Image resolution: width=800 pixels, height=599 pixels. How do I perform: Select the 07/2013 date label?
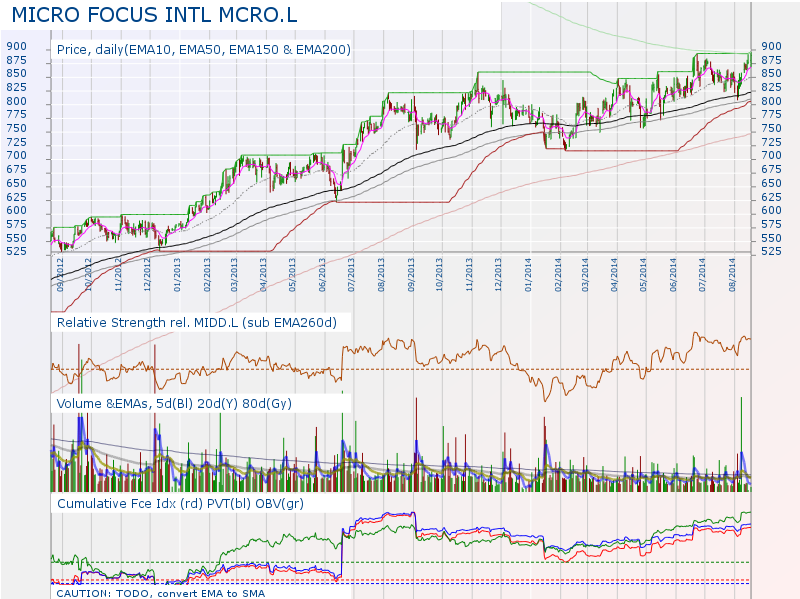point(351,275)
